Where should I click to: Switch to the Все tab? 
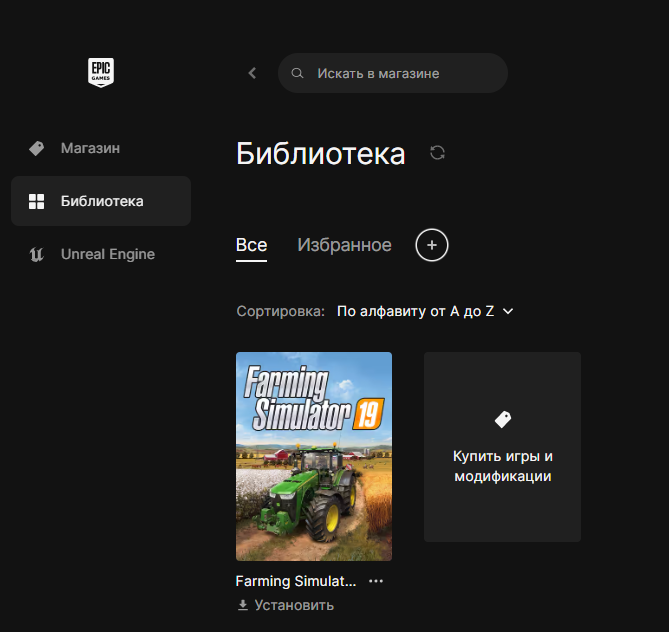pos(251,245)
